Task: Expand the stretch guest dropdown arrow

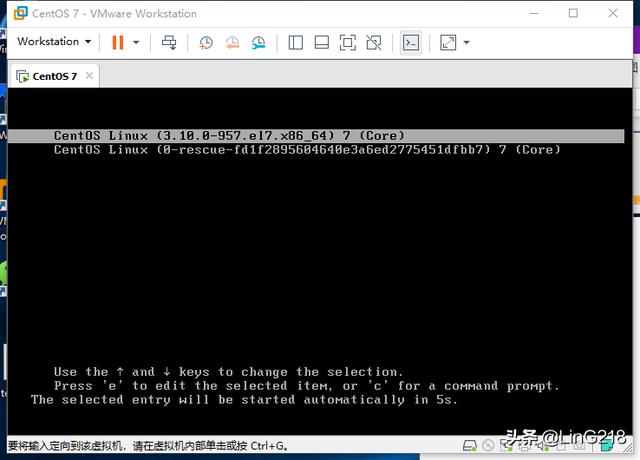Action: point(467,42)
